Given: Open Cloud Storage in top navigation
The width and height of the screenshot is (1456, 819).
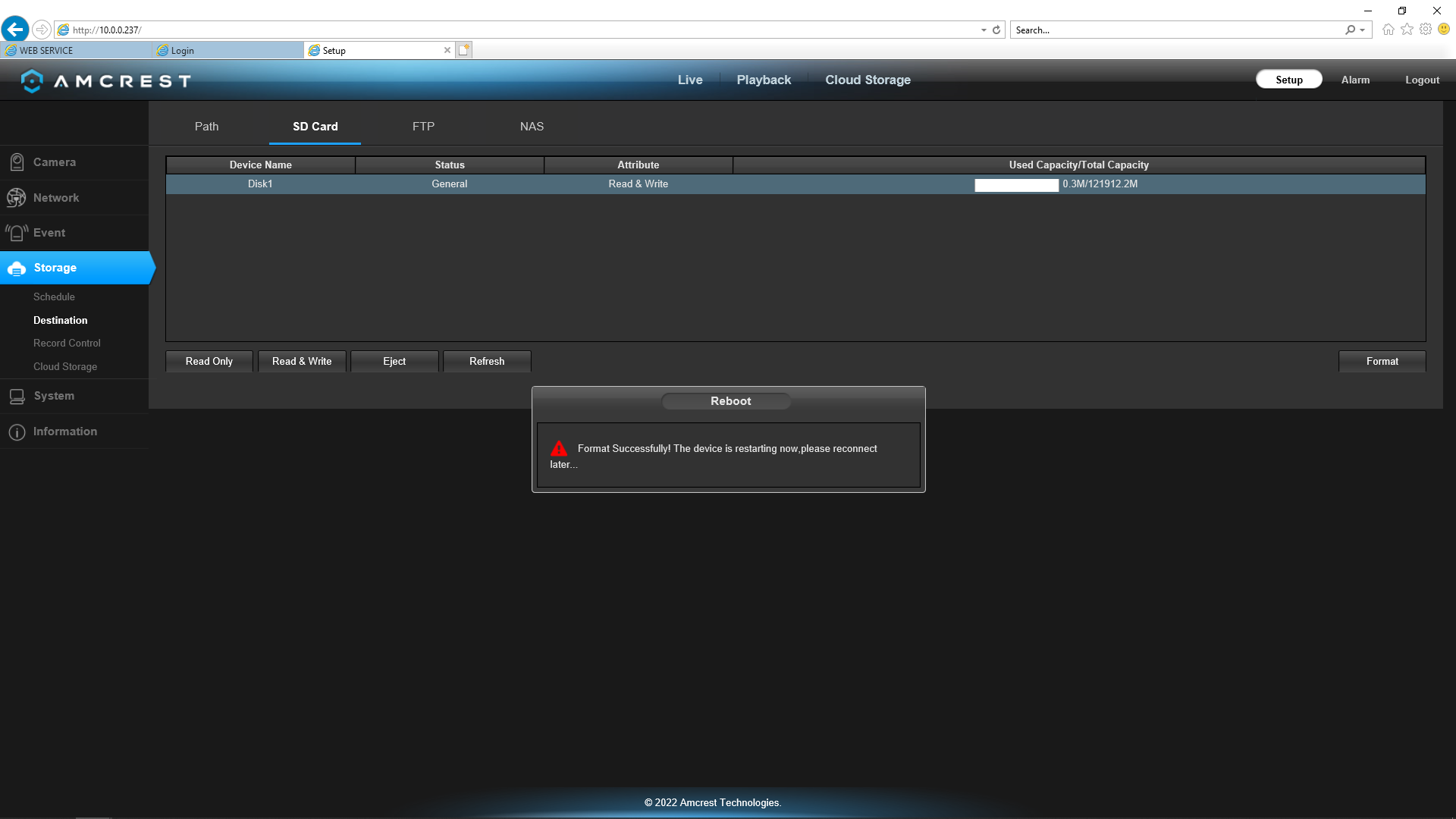Looking at the screenshot, I should coord(868,80).
